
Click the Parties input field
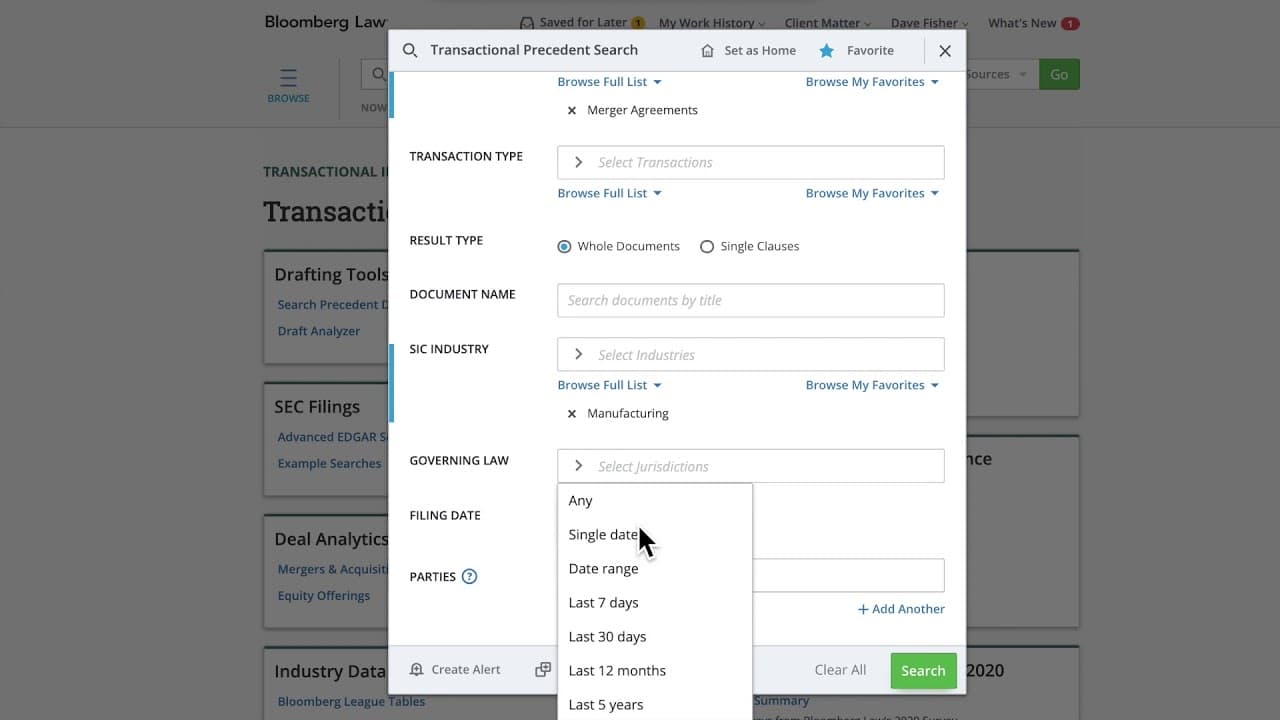click(x=848, y=575)
